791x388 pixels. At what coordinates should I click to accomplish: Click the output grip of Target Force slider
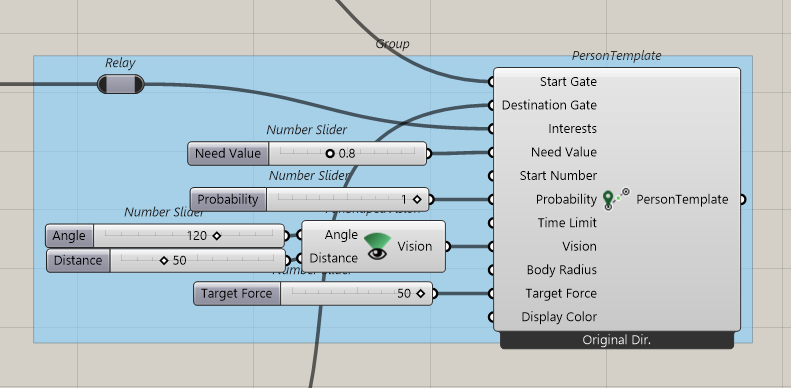pos(435,294)
